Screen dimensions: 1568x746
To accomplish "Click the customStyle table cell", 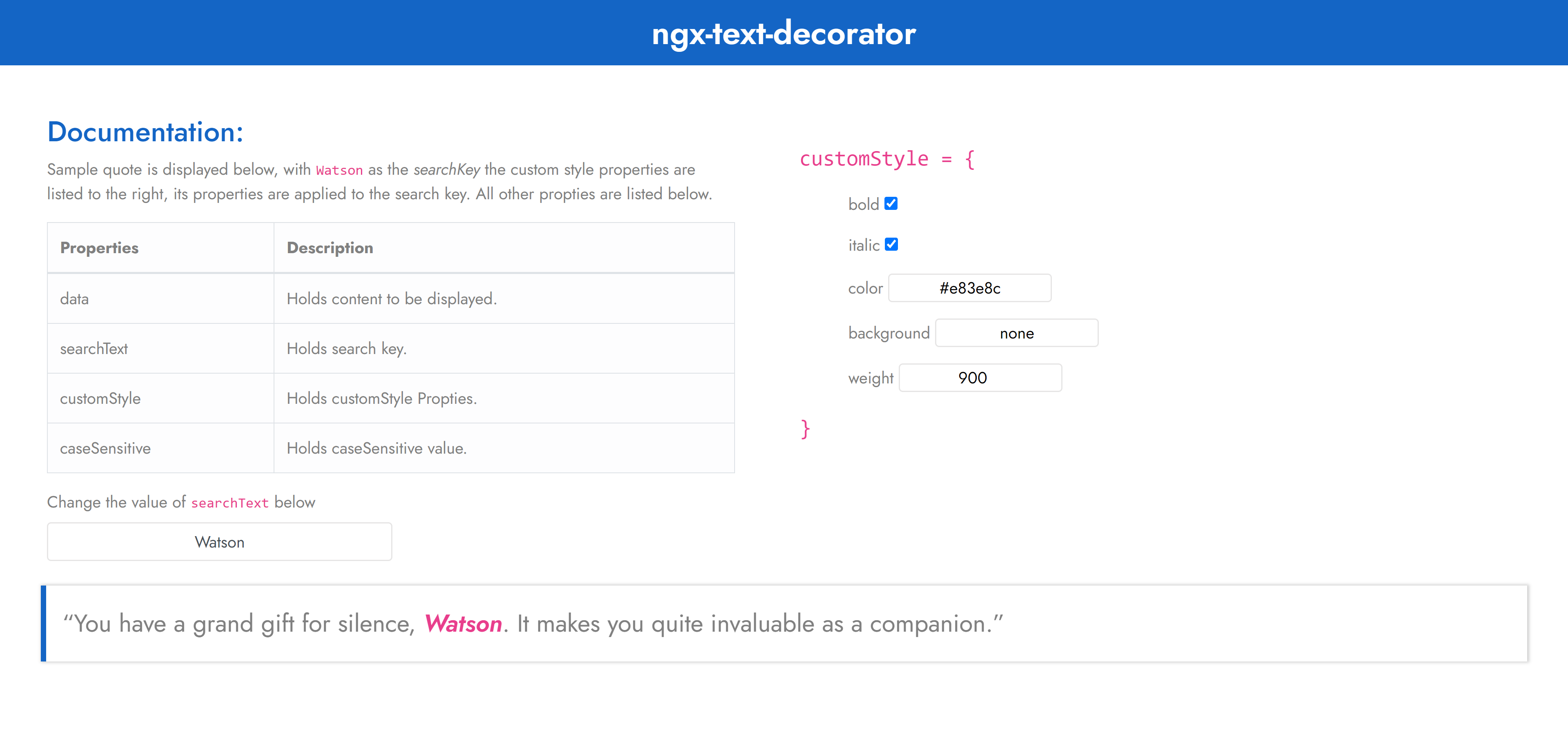I will [x=100, y=399].
